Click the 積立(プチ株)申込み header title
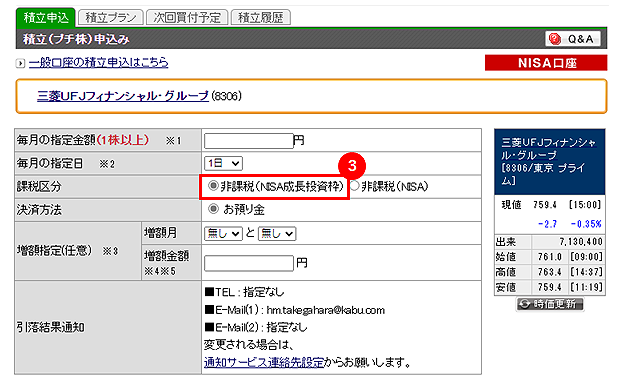Image resolution: width=619 pixels, height=391 pixels. click(76, 39)
